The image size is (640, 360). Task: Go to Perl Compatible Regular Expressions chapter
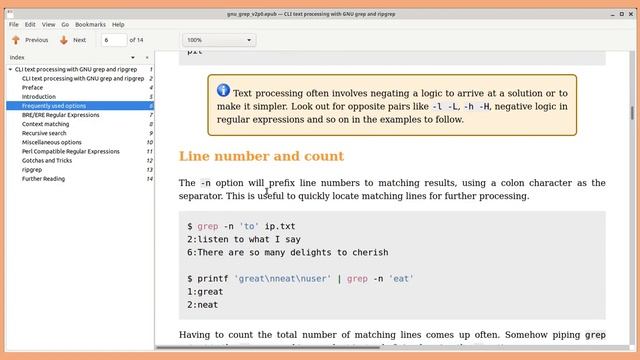tap(71, 151)
